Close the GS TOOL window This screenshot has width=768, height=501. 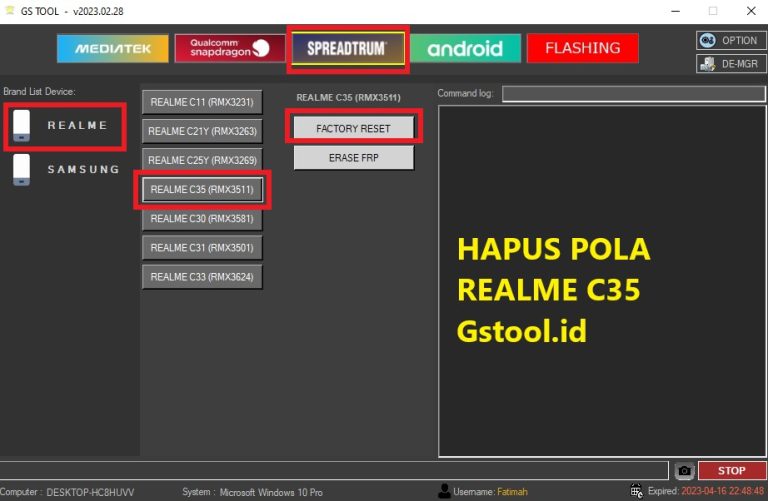click(751, 11)
